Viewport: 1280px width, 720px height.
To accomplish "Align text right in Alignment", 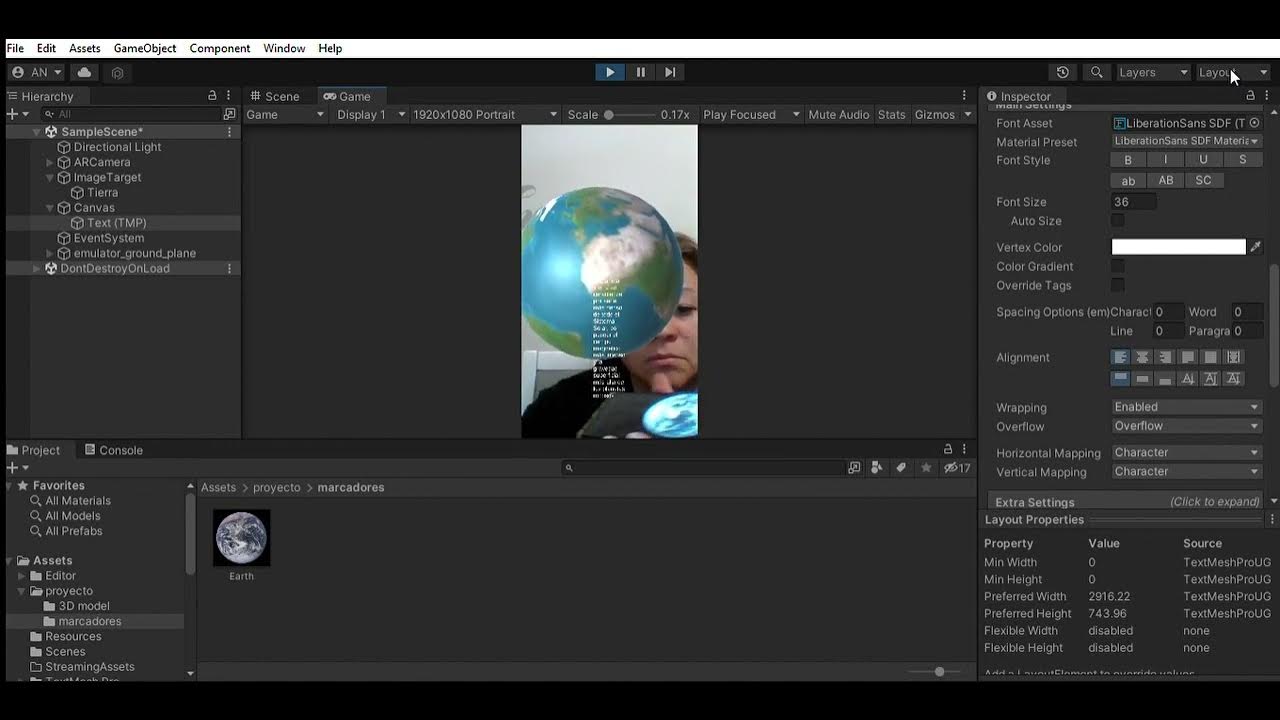I will point(1165,357).
